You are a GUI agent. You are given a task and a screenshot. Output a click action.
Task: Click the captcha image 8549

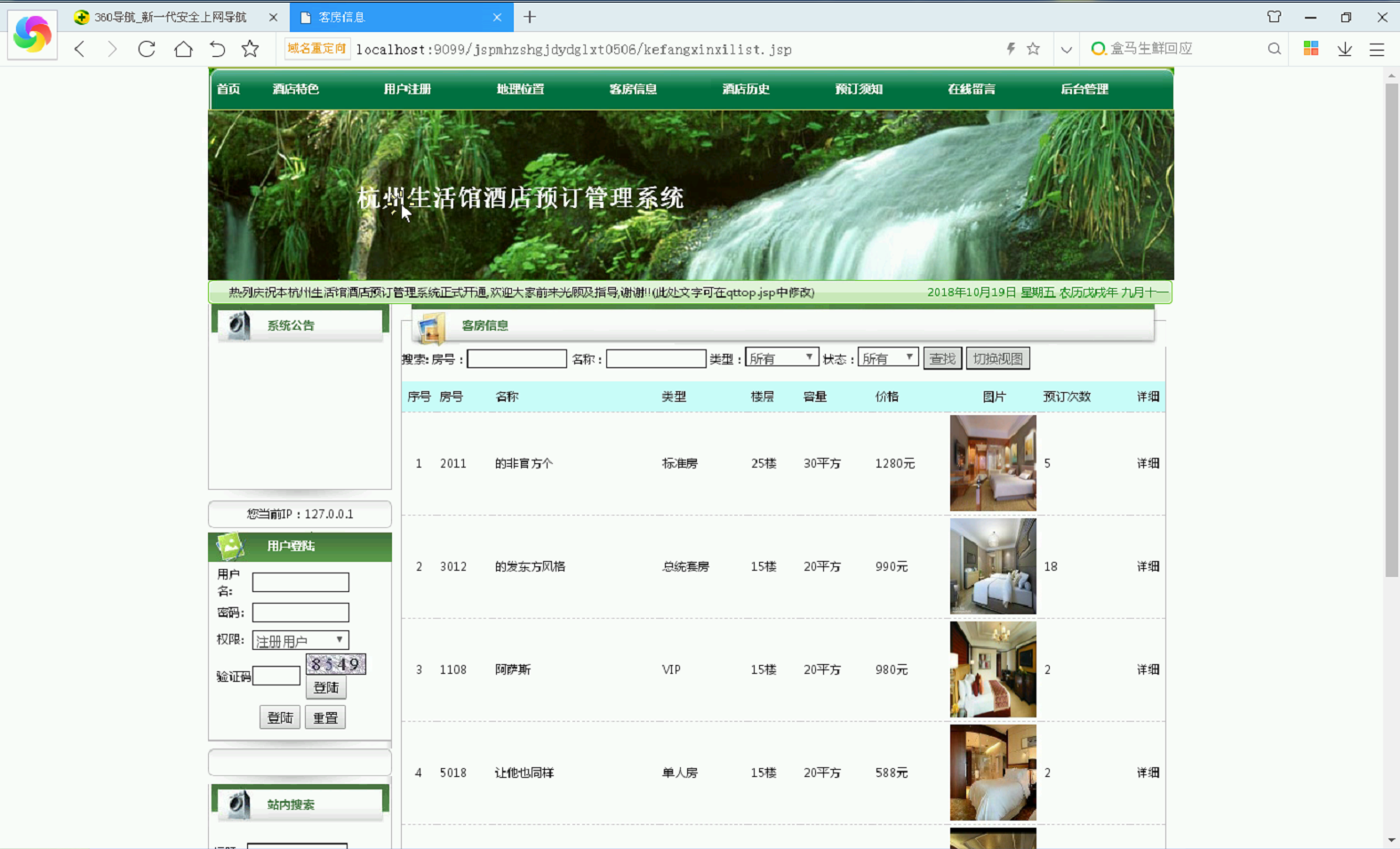coord(335,664)
